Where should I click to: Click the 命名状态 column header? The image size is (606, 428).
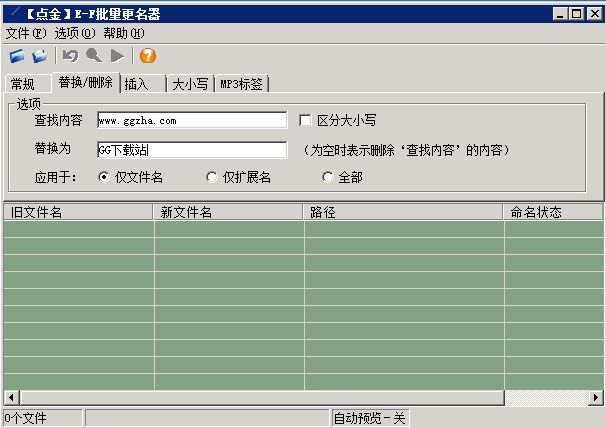tap(553, 212)
